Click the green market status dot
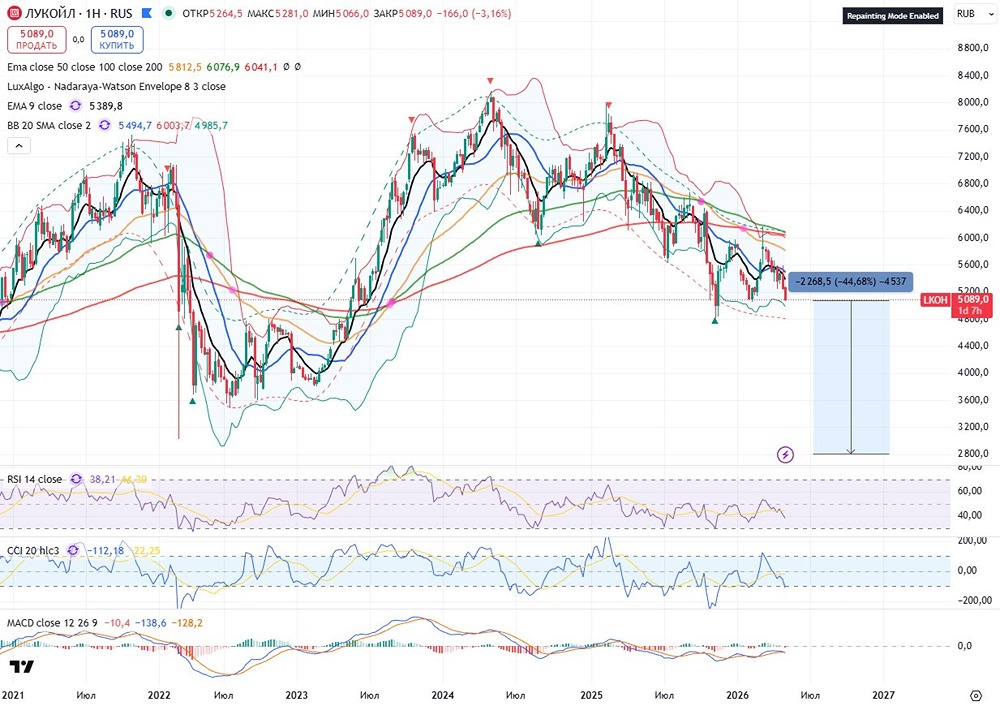 point(168,13)
